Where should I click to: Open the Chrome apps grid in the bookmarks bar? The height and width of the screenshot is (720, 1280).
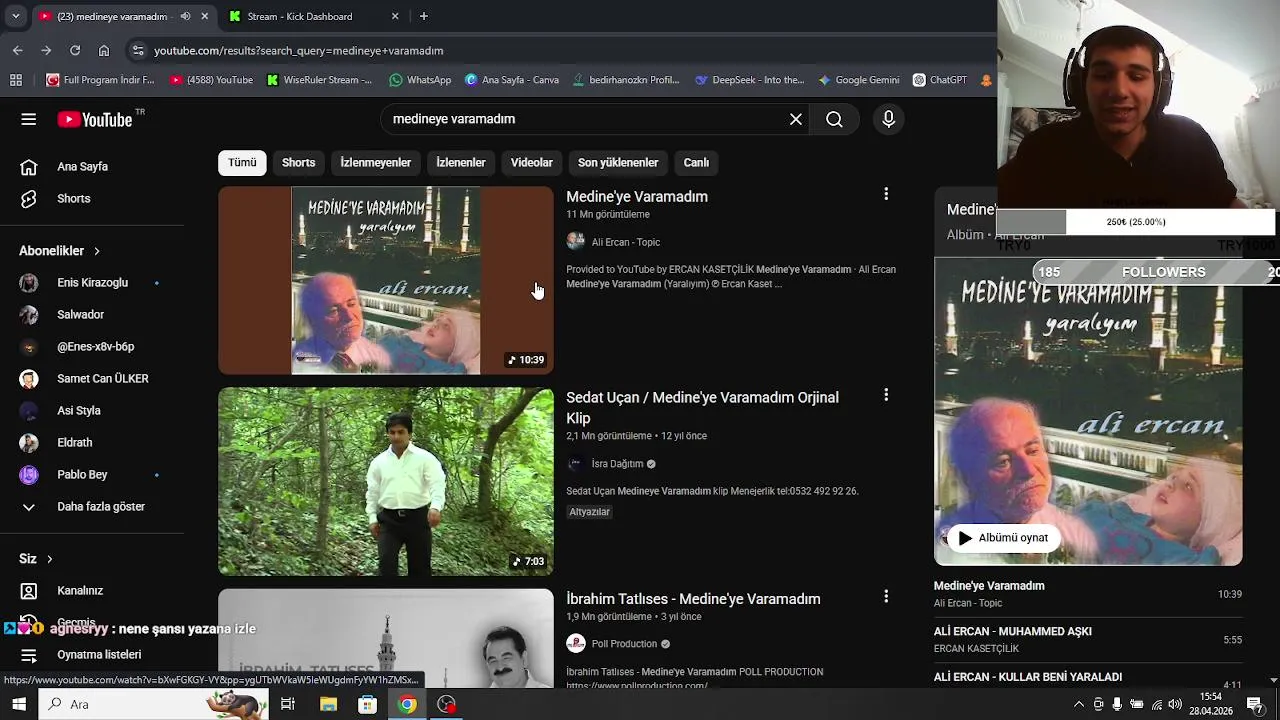[16, 80]
